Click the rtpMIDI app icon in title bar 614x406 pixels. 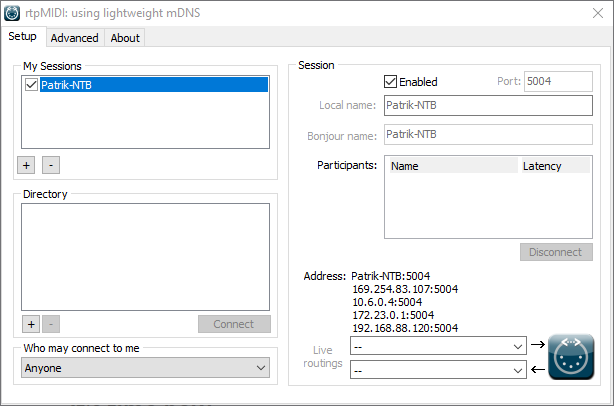point(12,13)
